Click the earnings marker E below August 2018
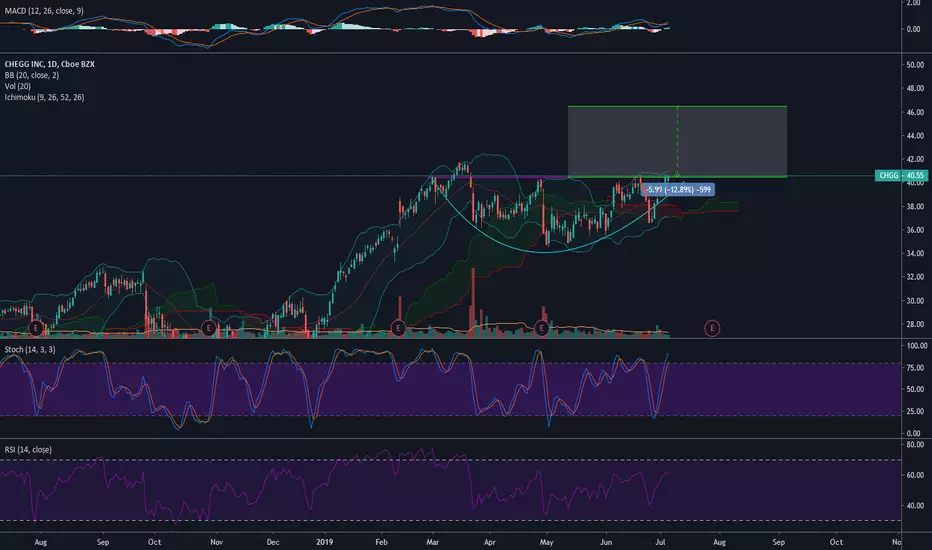Image resolution: width=932 pixels, height=550 pixels. (x=36, y=328)
